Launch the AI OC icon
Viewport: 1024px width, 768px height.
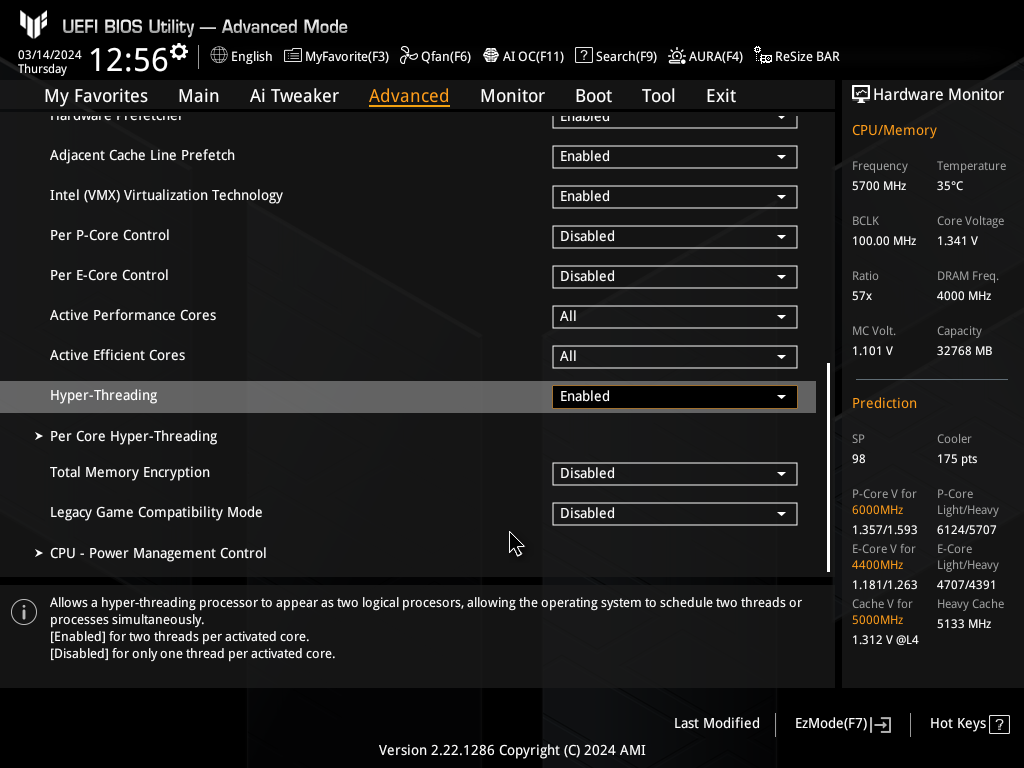coord(491,56)
